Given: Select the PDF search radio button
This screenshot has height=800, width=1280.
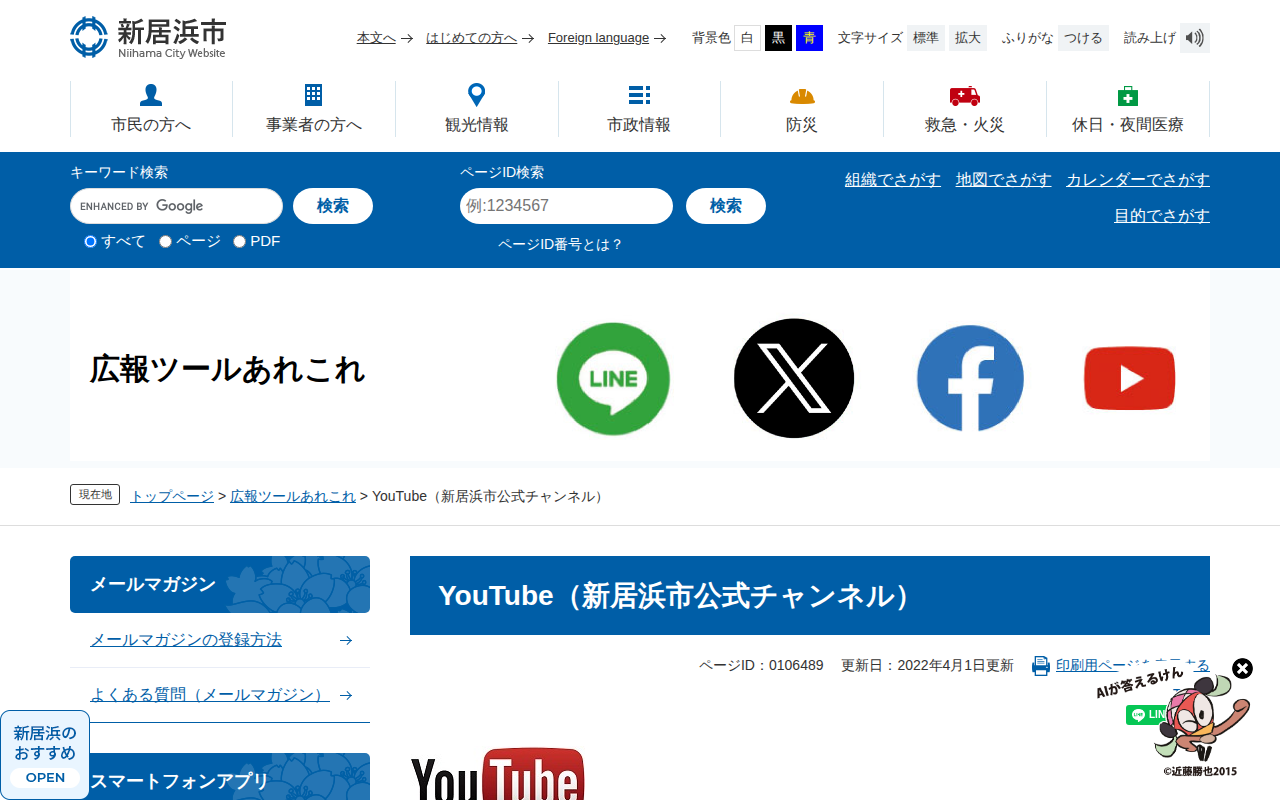Looking at the screenshot, I should pos(239,241).
